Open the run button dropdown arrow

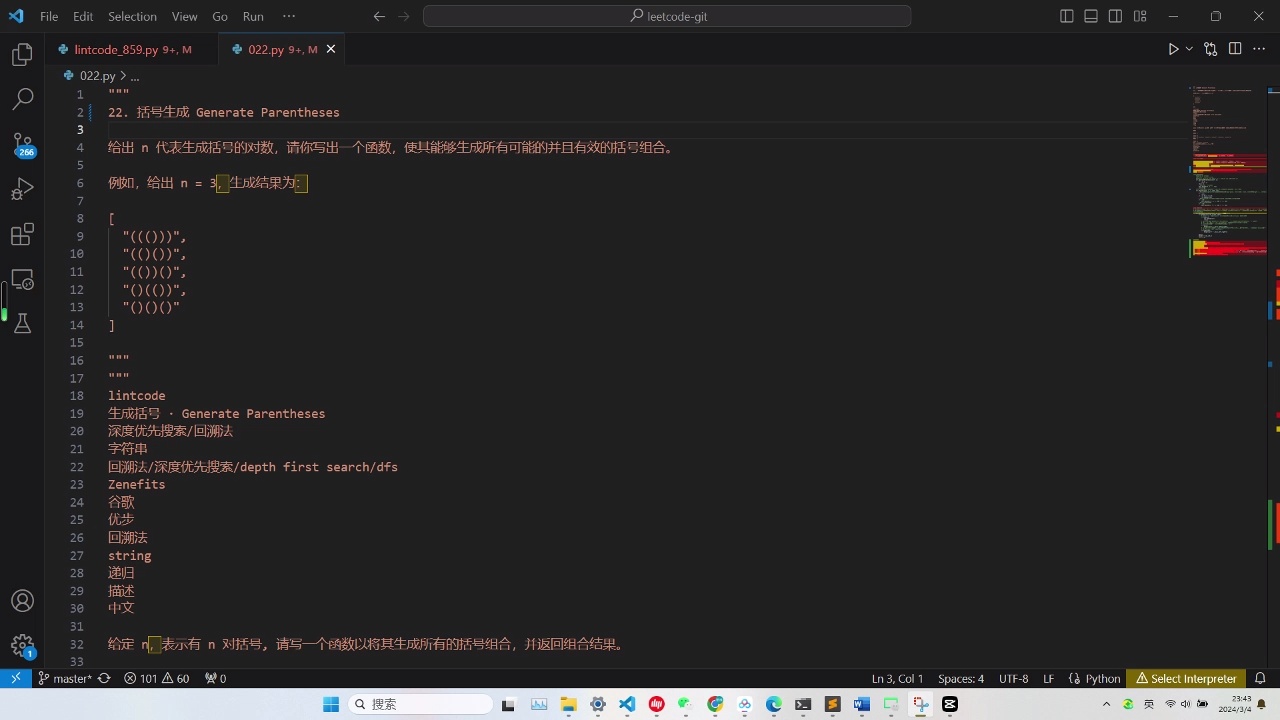pos(1188,48)
